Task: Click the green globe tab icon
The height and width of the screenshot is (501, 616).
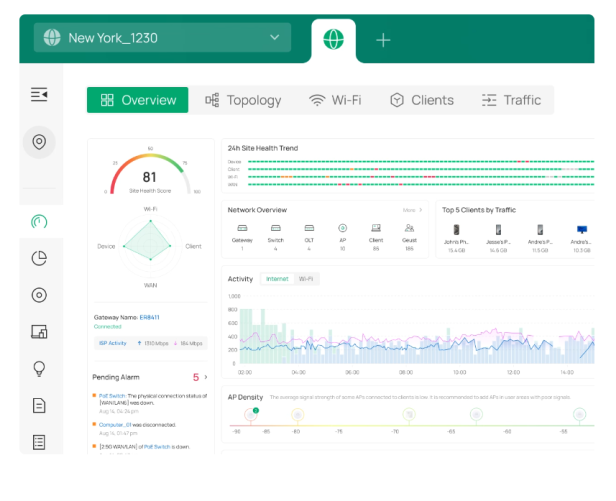Action: [x=334, y=39]
